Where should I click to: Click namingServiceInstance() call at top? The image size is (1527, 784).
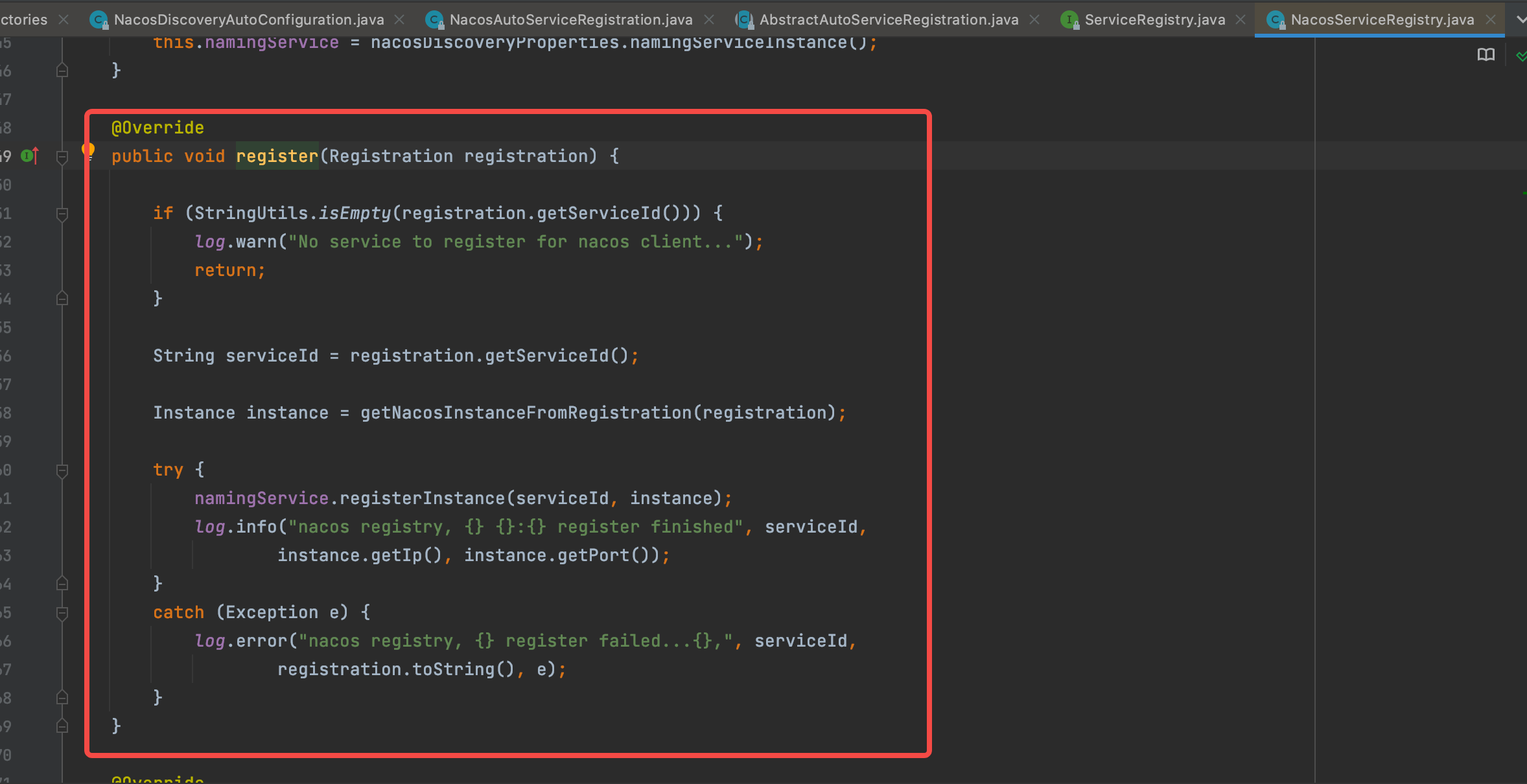(749, 43)
